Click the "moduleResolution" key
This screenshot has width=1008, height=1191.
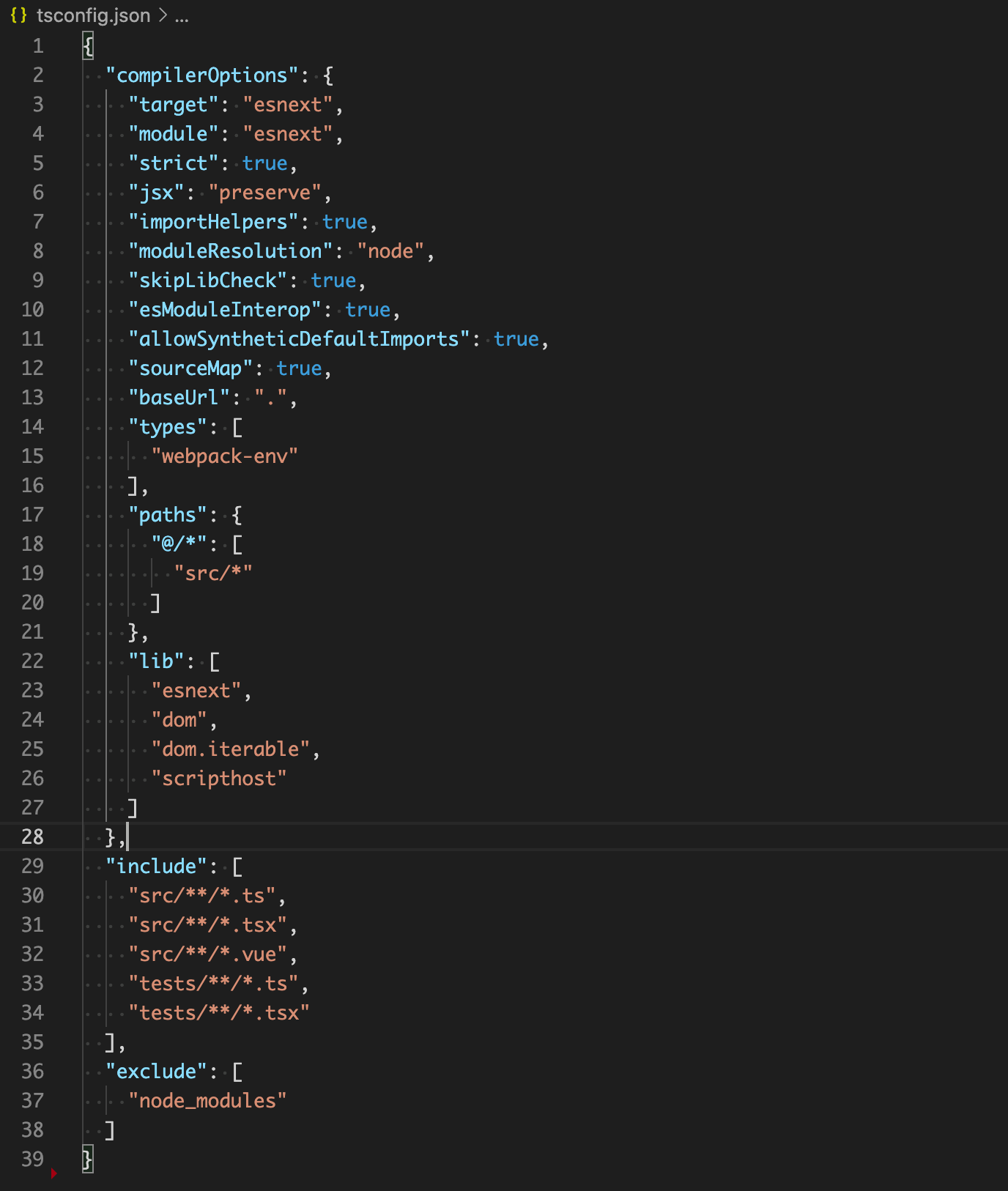(x=231, y=251)
